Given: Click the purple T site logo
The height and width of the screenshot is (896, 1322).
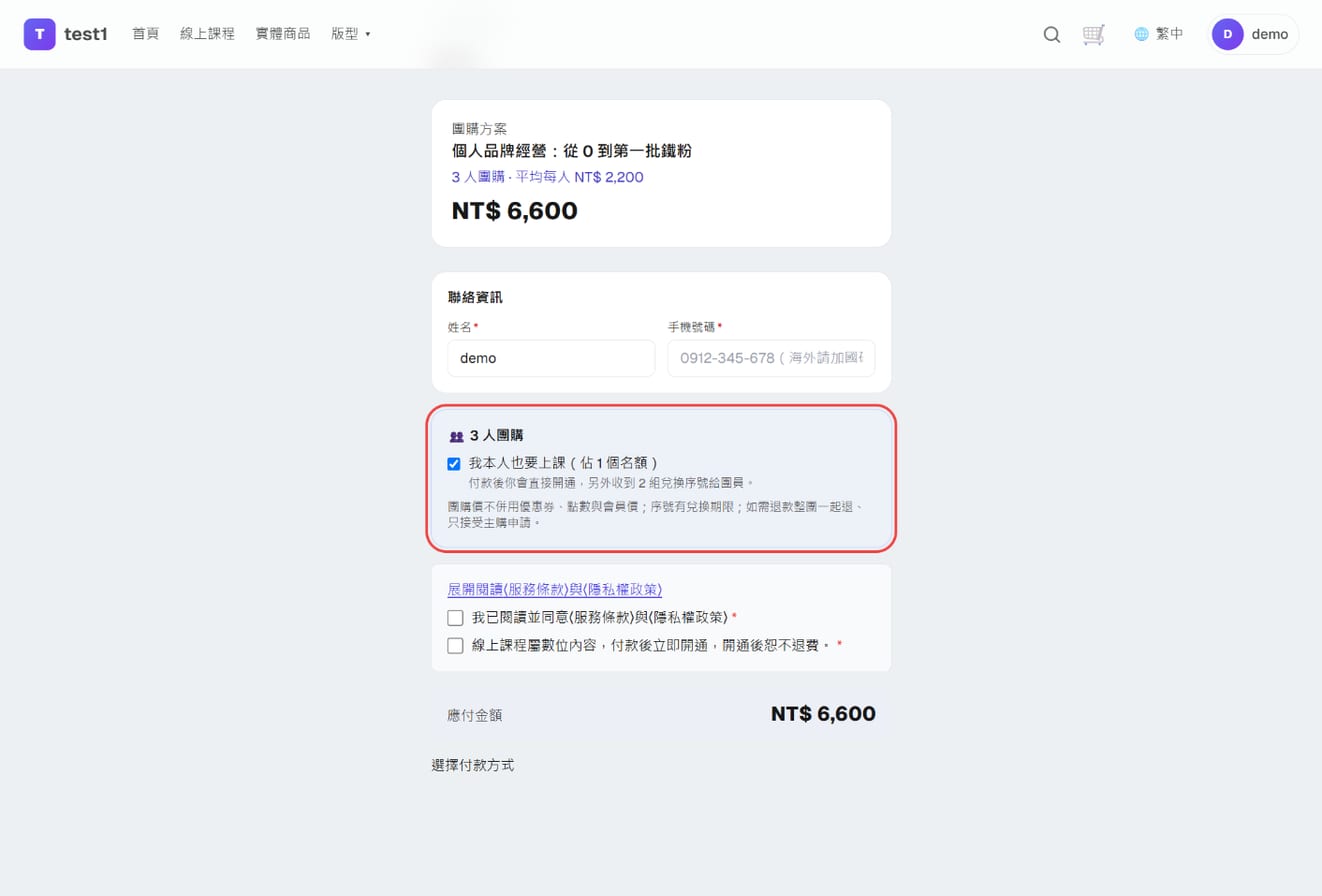Looking at the screenshot, I should 39,34.
